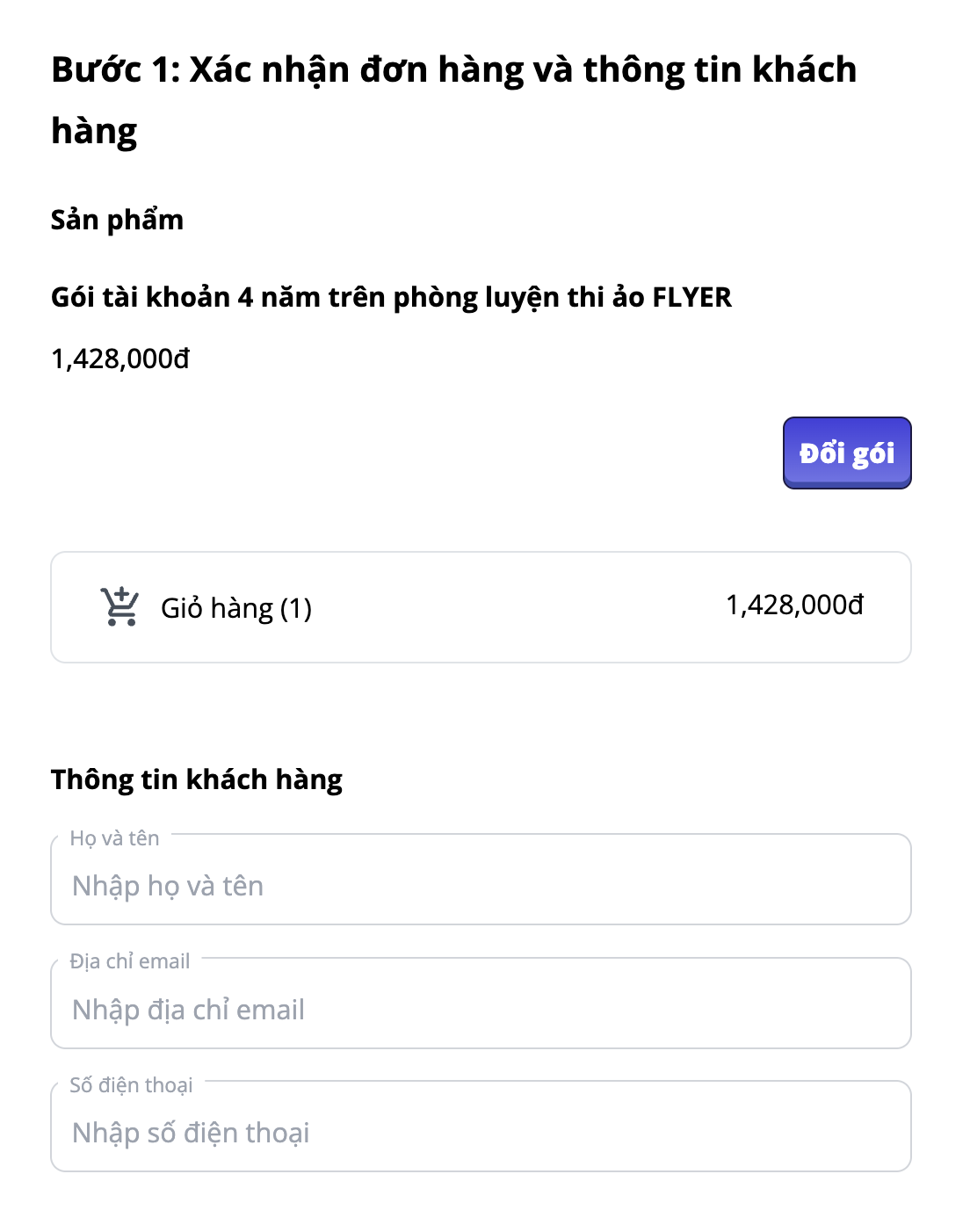This screenshot has height=1232, width=970.
Task: Click the Nhập địa chỉ email placeholder
Action: coord(188,1010)
